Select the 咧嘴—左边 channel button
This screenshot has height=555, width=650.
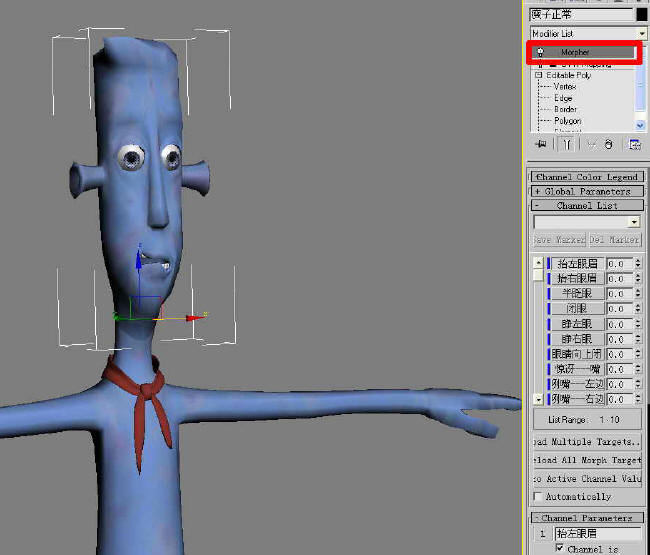577,384
